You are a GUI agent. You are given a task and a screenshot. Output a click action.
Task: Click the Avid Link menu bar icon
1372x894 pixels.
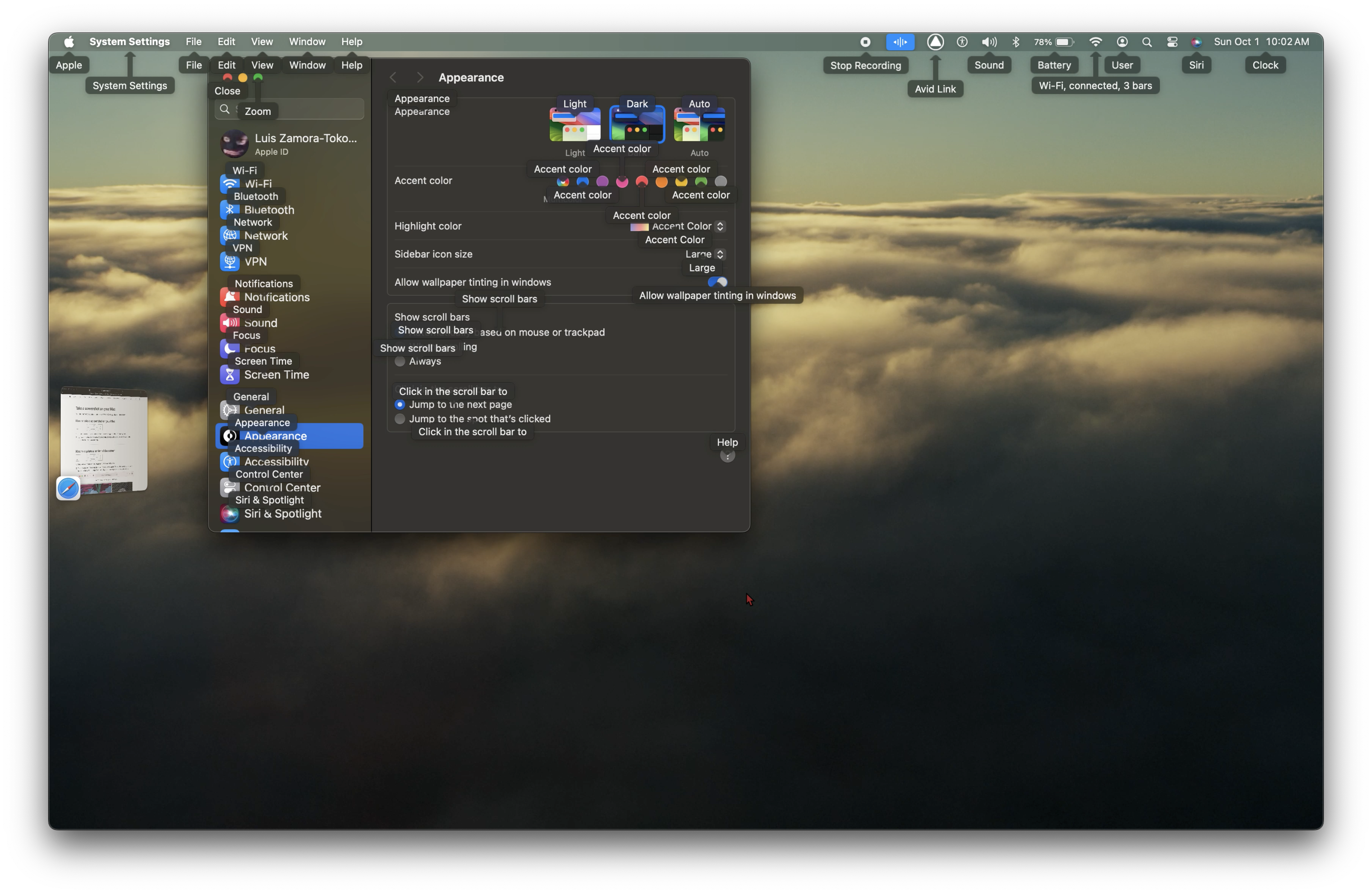[935, 42]
